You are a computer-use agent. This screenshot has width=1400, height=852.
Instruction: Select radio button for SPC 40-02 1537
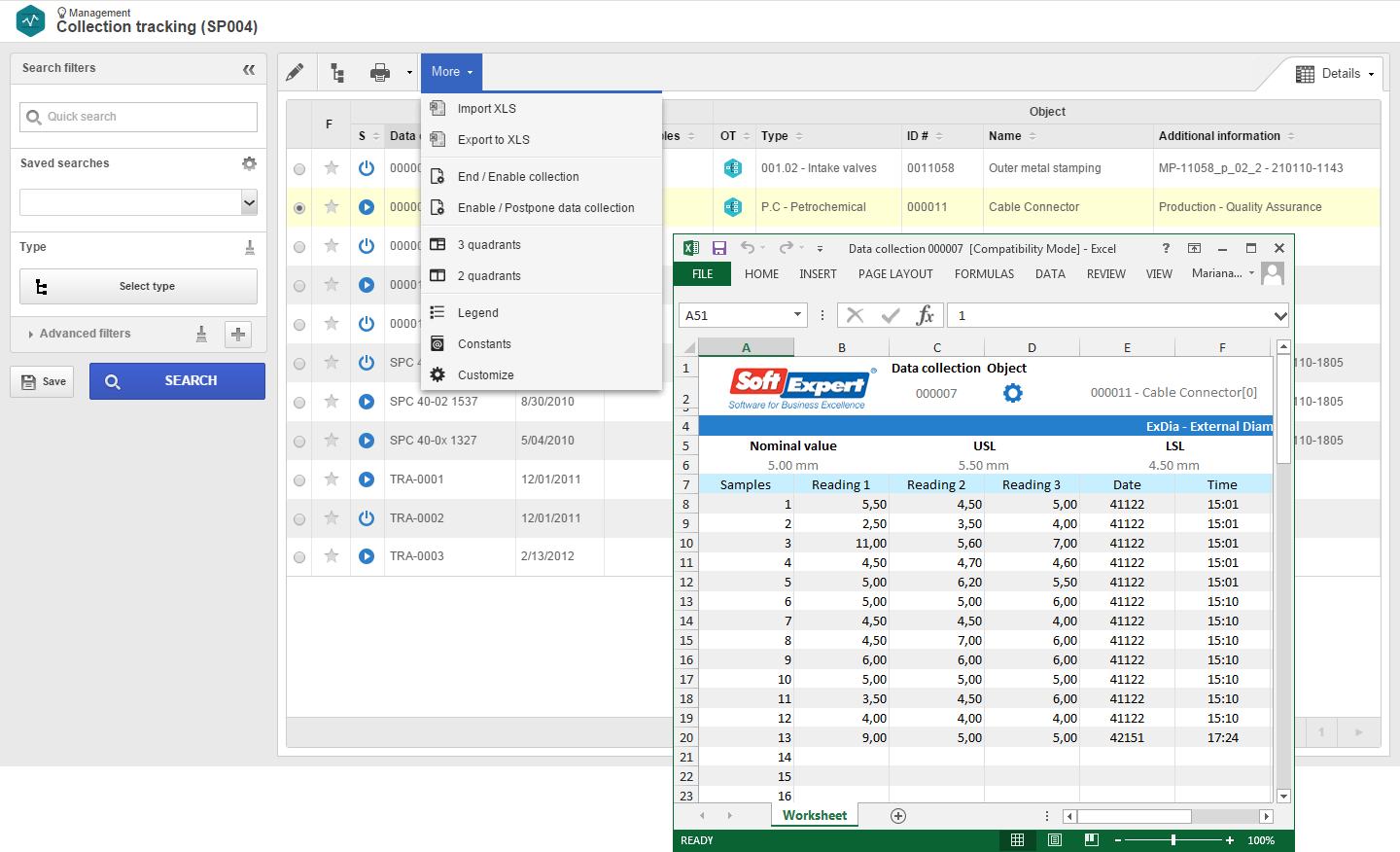point(299,403)
